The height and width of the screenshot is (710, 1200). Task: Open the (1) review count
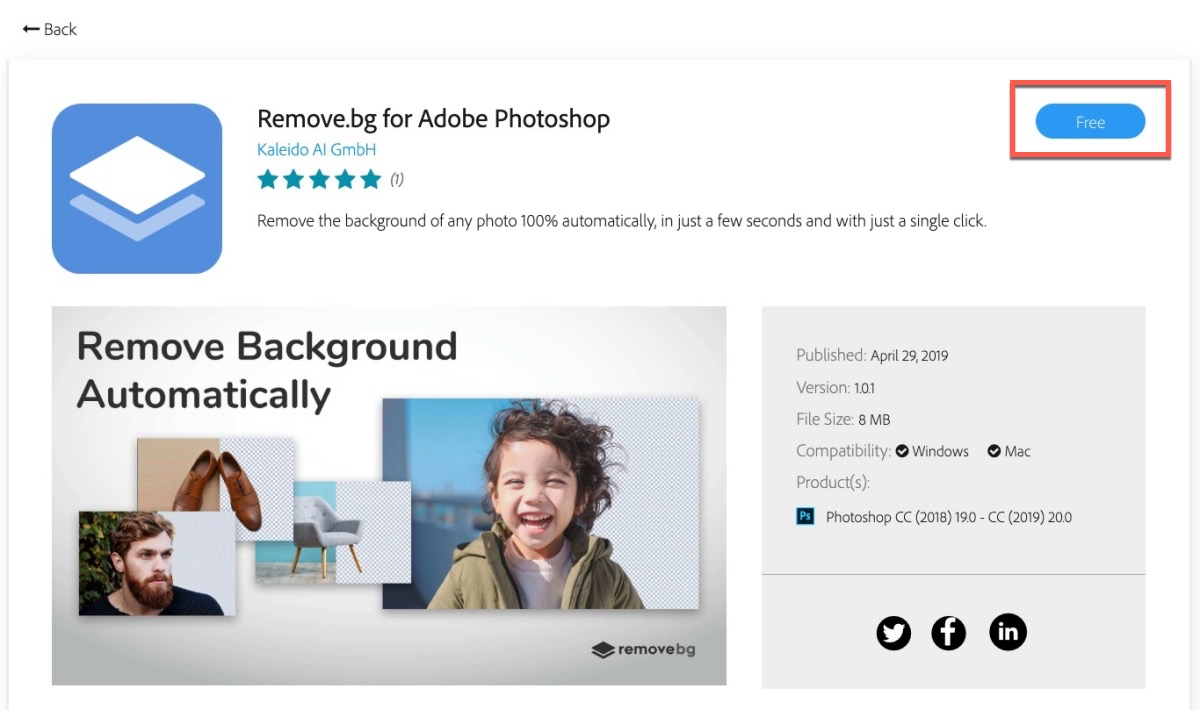[397, 179]
